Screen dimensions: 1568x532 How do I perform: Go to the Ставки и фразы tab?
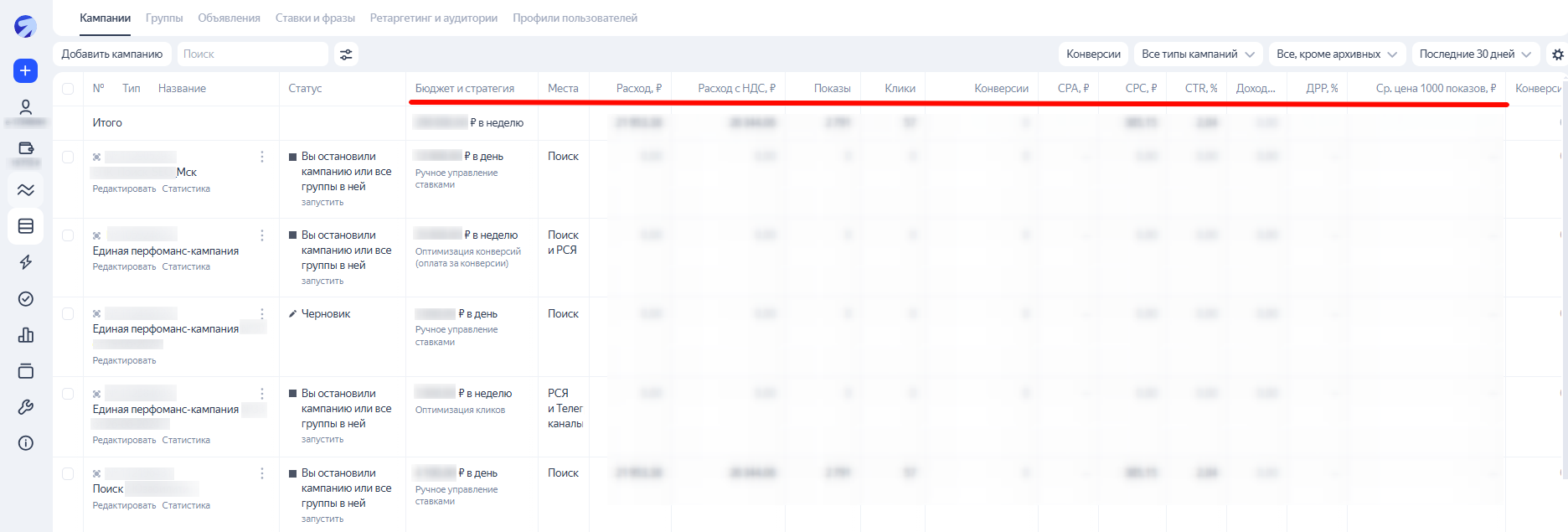pyautogui.click(x=315, y=18)
